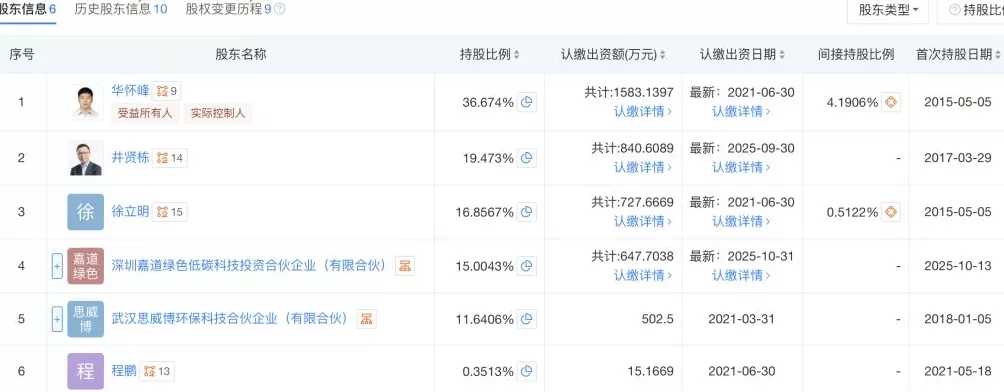Click the 思威博 avatar tile
Image resolution: width=1004 pixels, height=392 pixels.
(85, 319)
